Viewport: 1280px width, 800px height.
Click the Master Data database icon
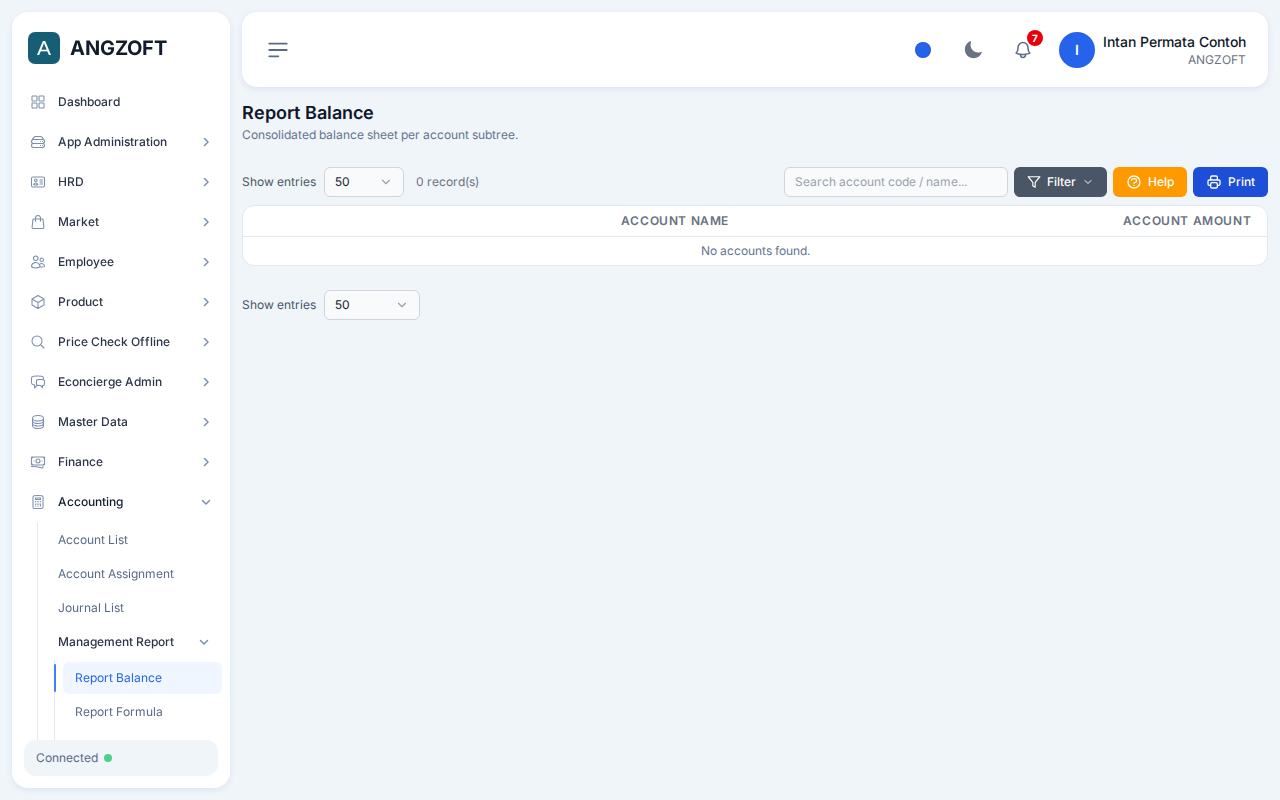[x=38, y=422]
